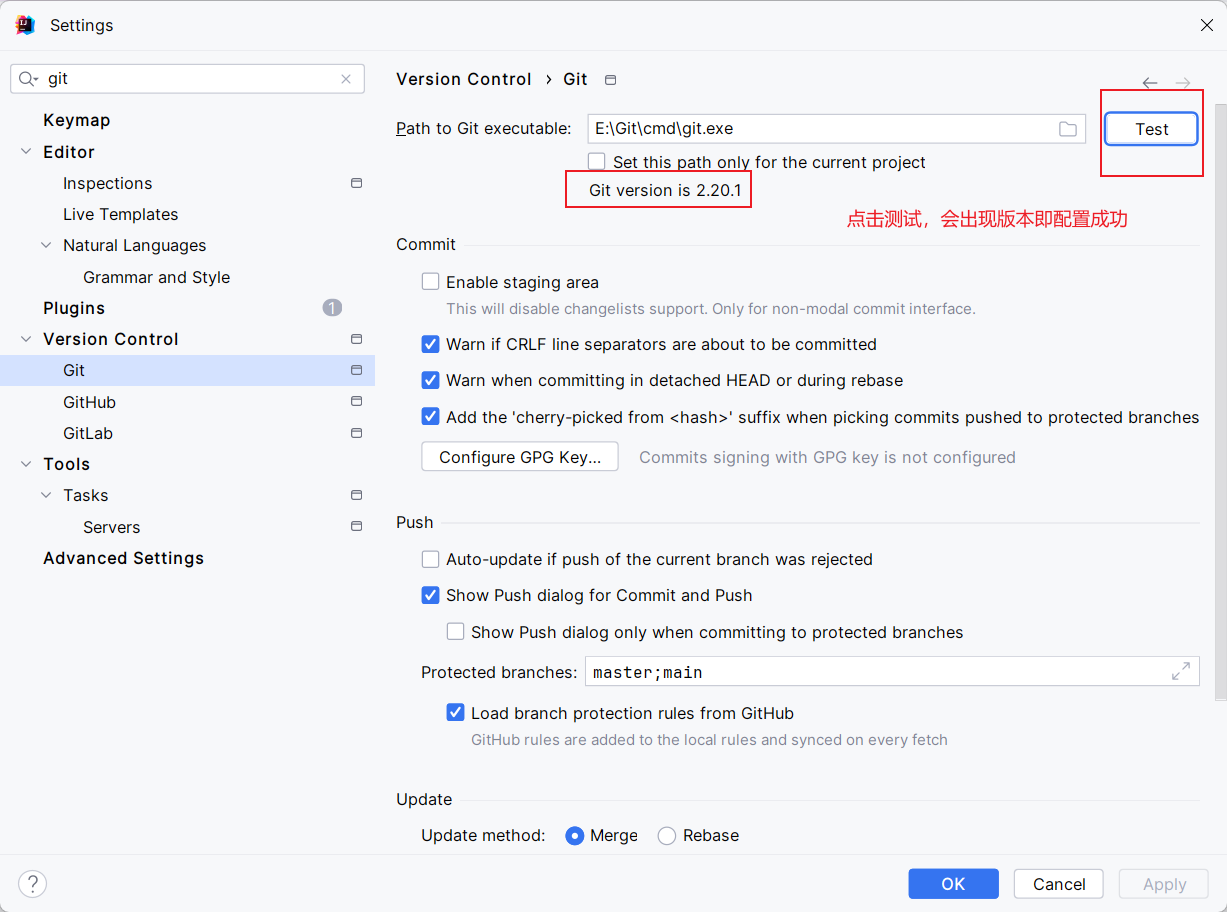Image resolution: width=1227 pixels, height=912 pixels.
Task: Collapse the Editor tree node
Action: 26,152
